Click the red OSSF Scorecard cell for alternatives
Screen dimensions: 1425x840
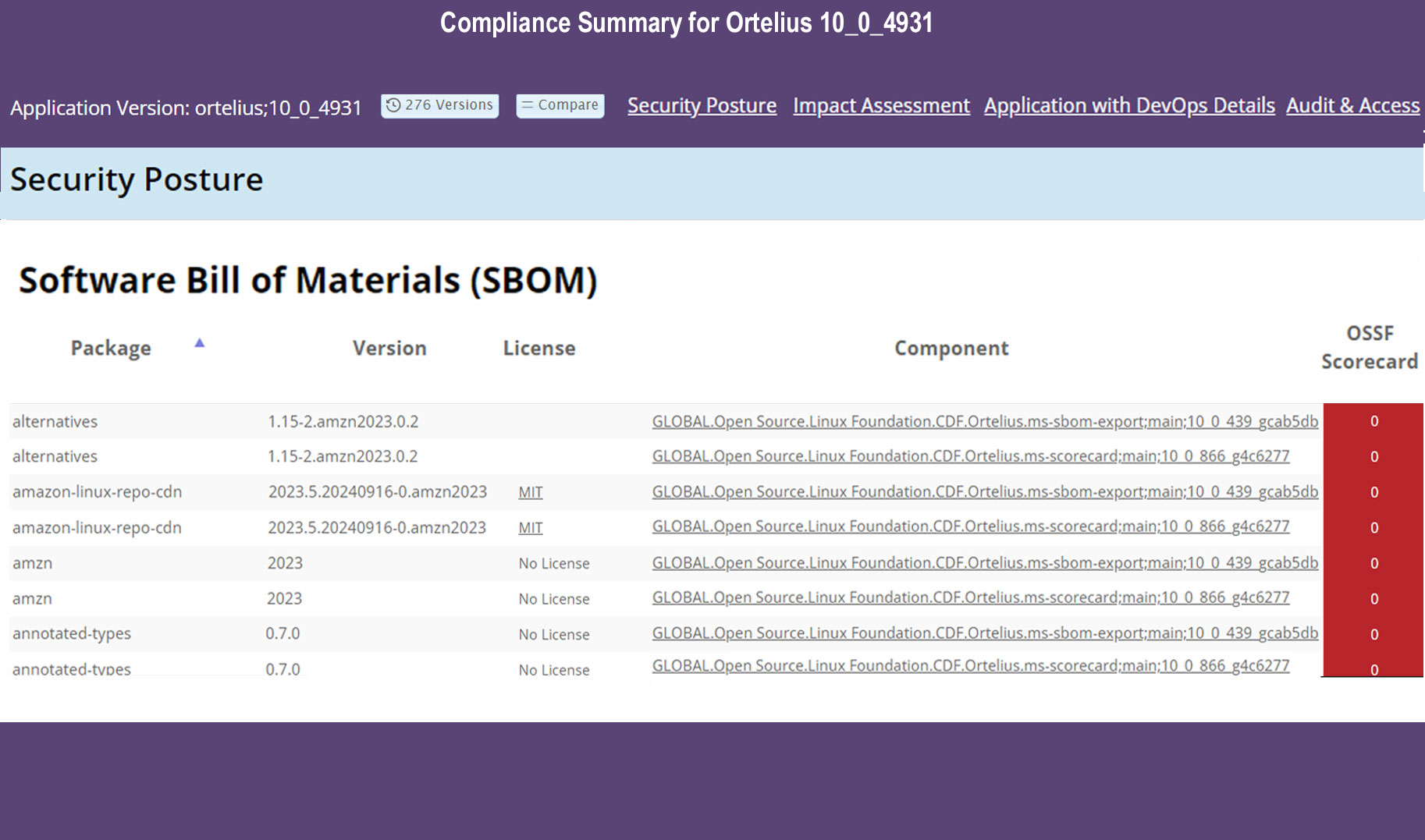(1374, 421)
